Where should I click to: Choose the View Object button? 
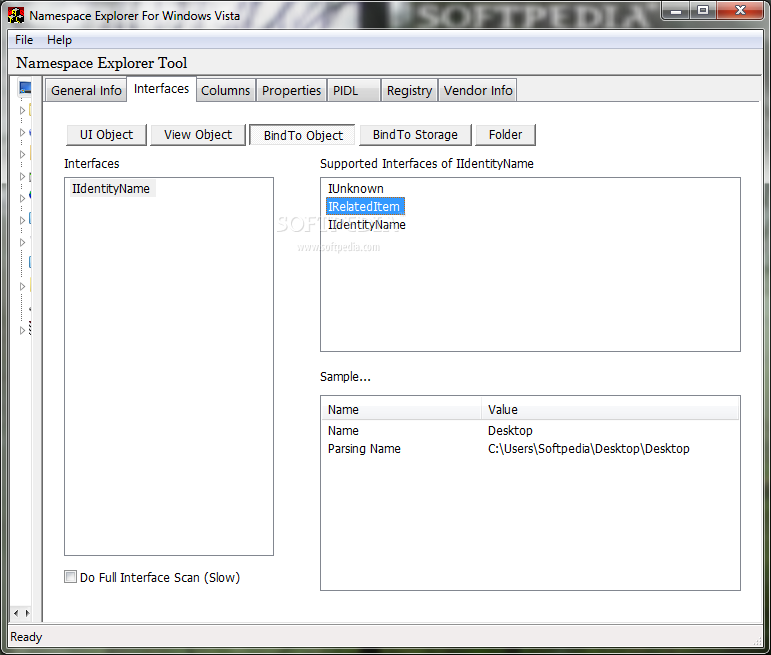point(198,135)
